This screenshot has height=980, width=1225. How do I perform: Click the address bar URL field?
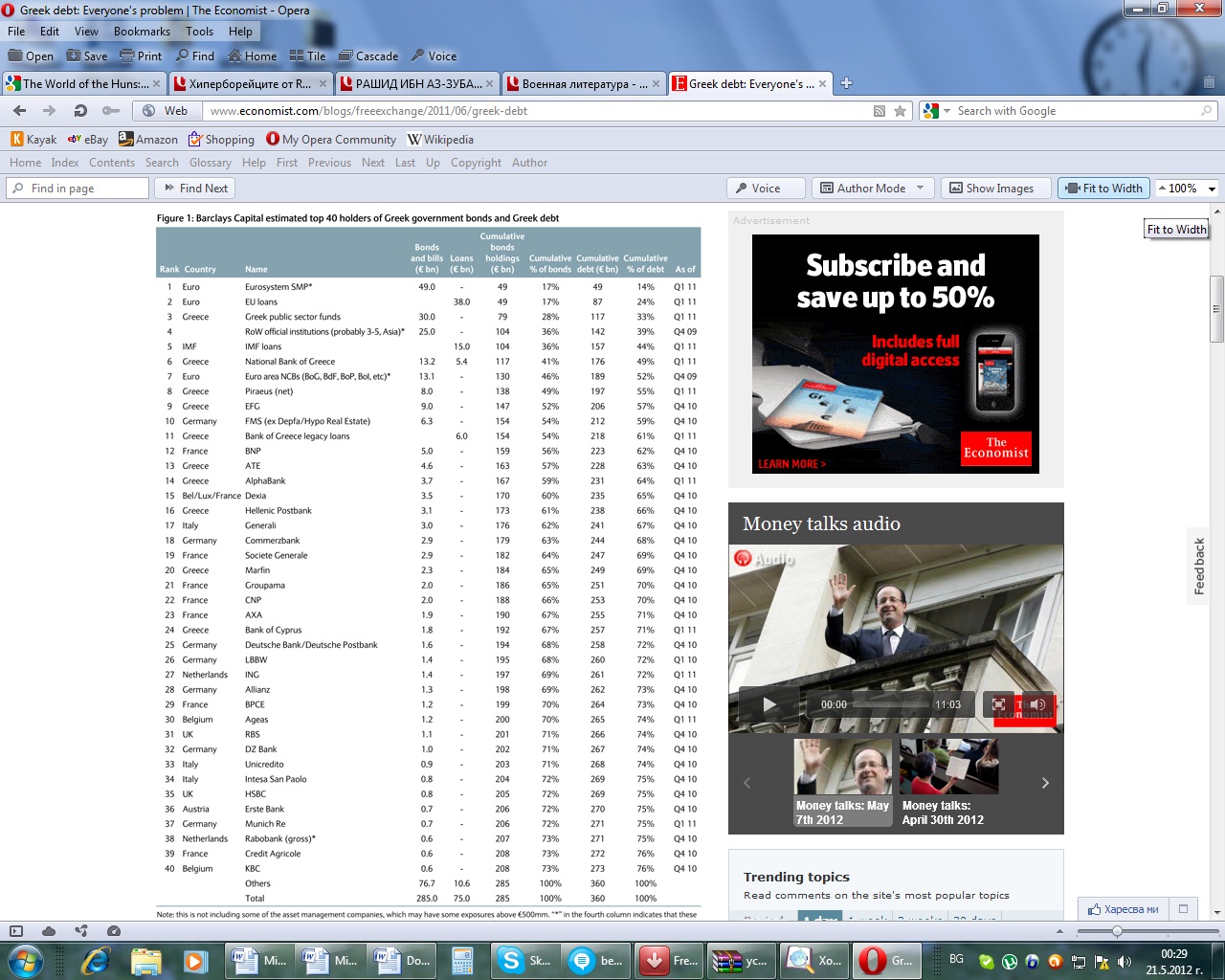pos(536,111)
